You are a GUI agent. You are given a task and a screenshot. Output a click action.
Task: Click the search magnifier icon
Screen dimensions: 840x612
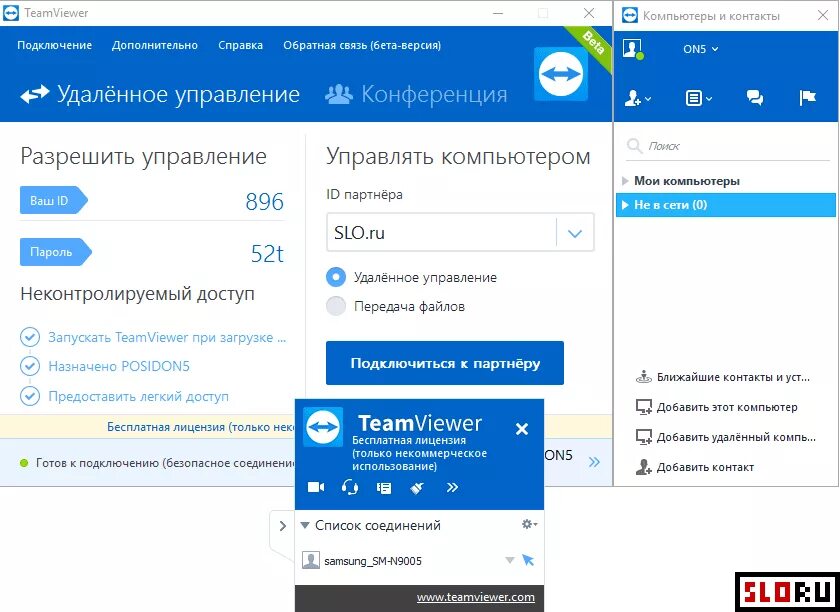(634, 146)
